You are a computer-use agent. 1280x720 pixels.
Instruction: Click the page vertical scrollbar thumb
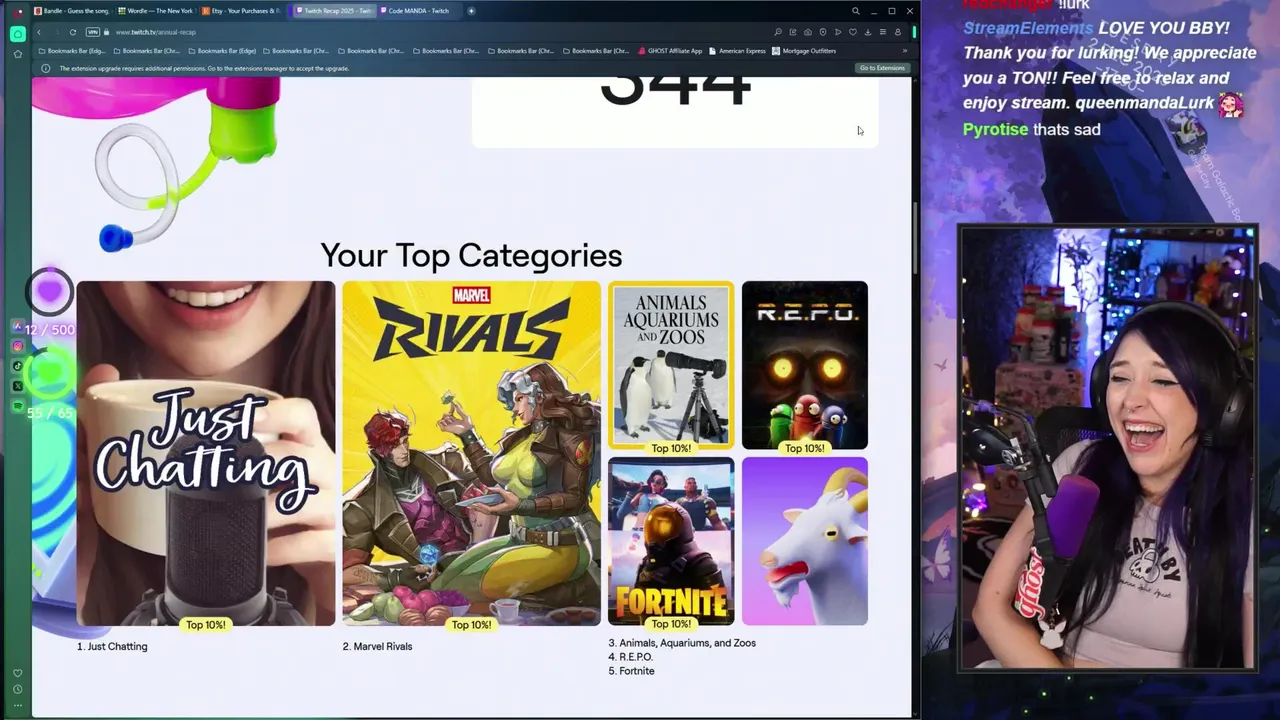(x=915, y=236)
